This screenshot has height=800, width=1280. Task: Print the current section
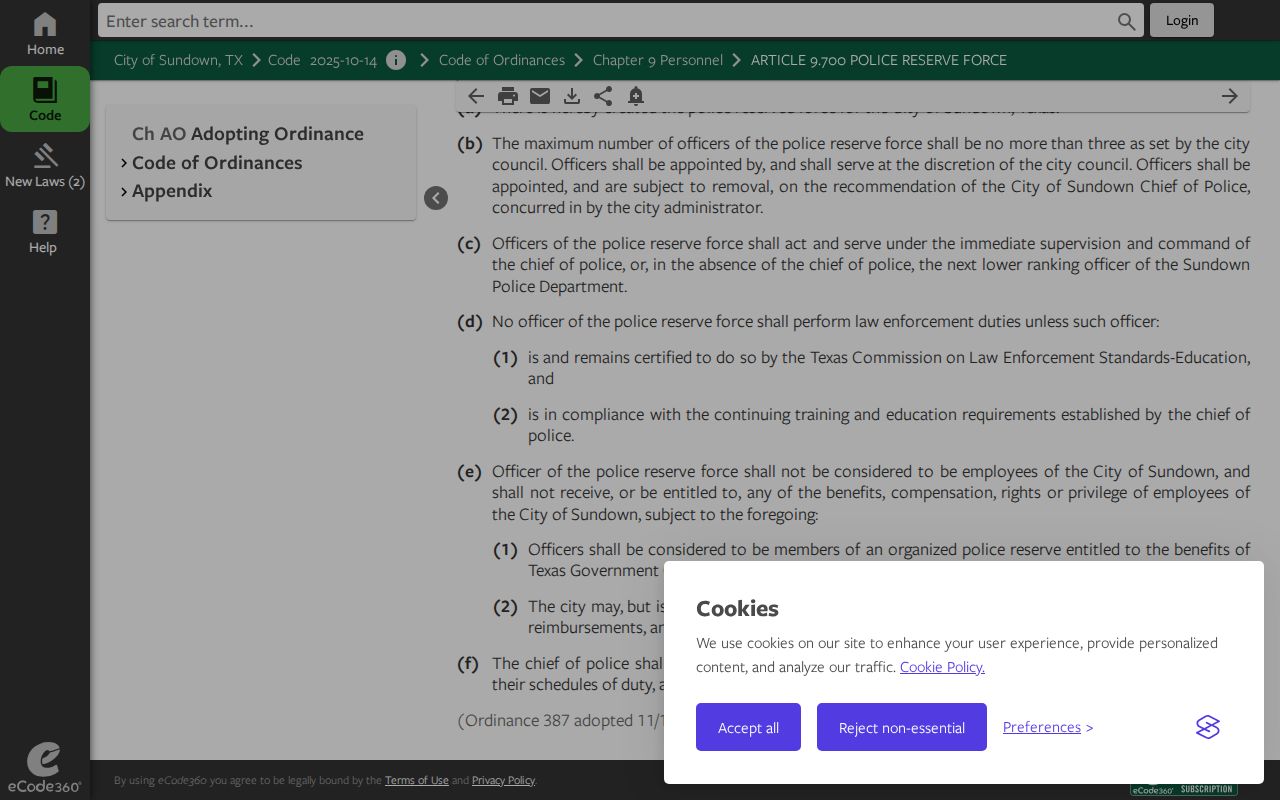[x=508, y=96]
